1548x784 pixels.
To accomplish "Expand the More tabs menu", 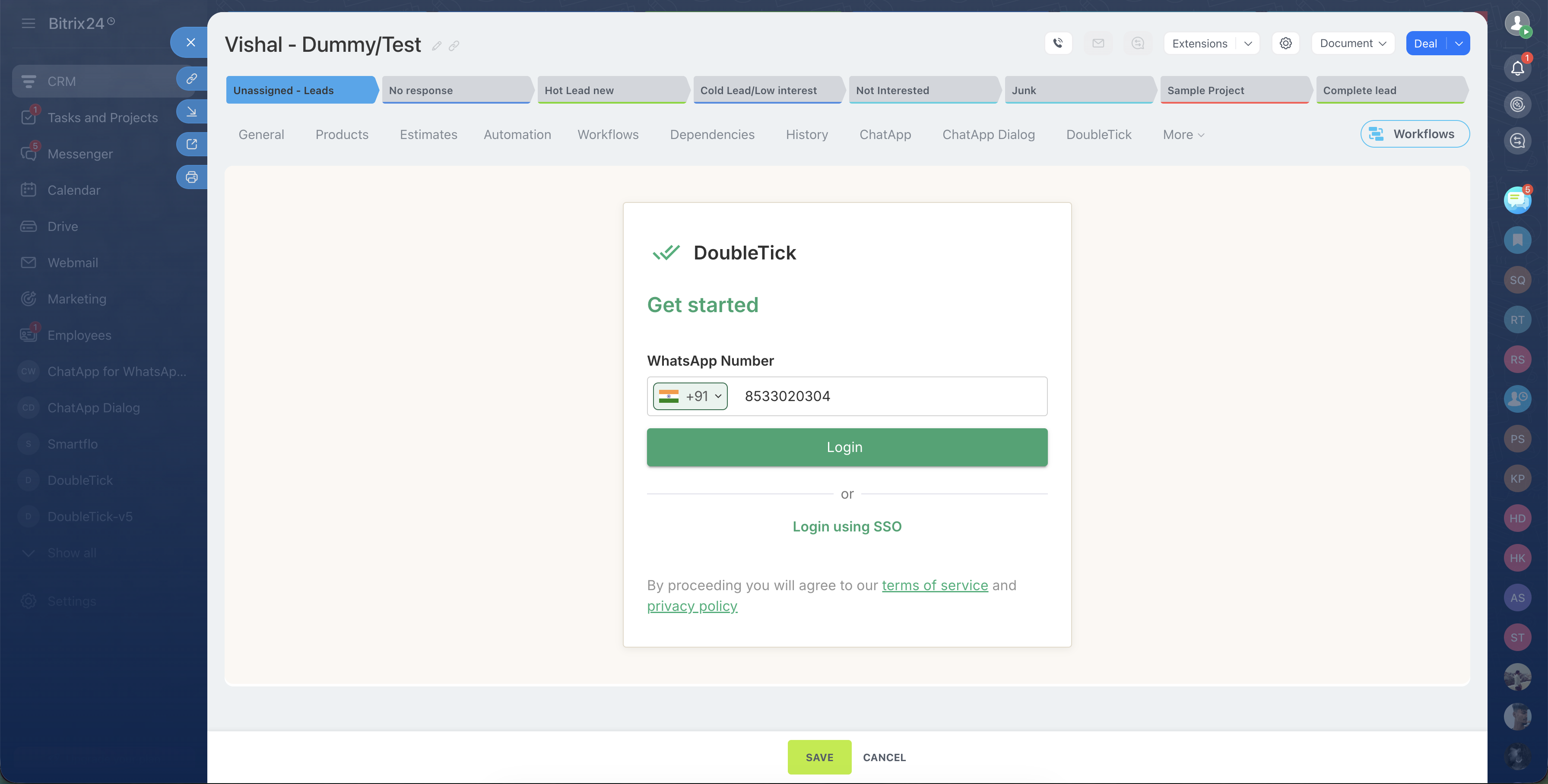I will [1183, 135].
